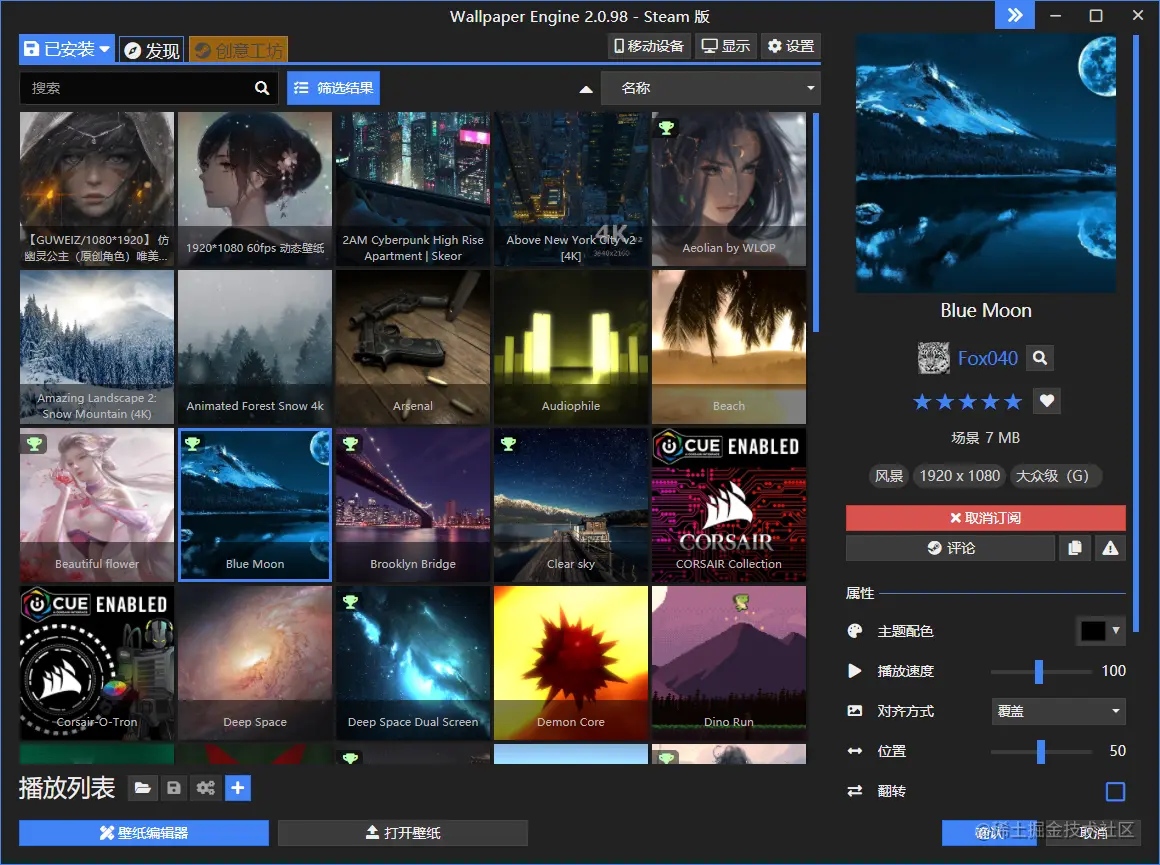Click the 1920 x 1080 resolution tag
The width and height of the screenshot is (1160, 865).
click(x=960, y=476)
